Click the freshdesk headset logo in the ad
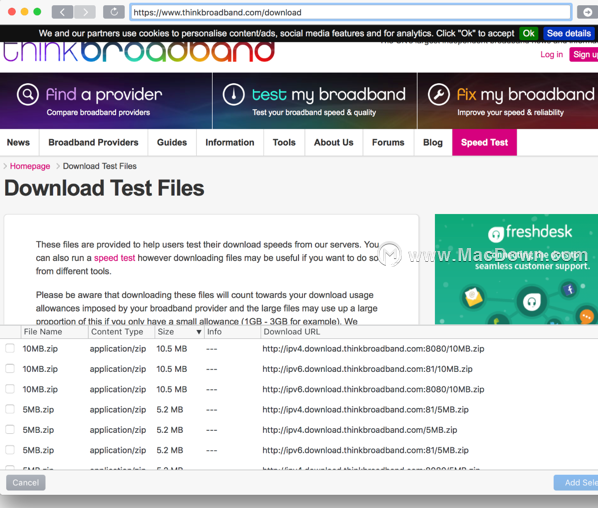Viewport: 598px width, 508px height. pyautogui.click(x=496, y=234)
